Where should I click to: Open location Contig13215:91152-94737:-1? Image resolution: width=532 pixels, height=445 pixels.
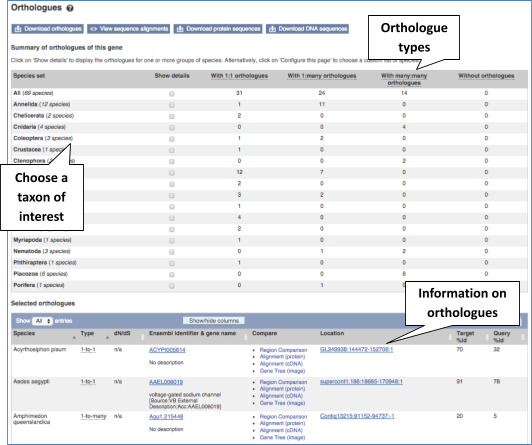[357, 416]
